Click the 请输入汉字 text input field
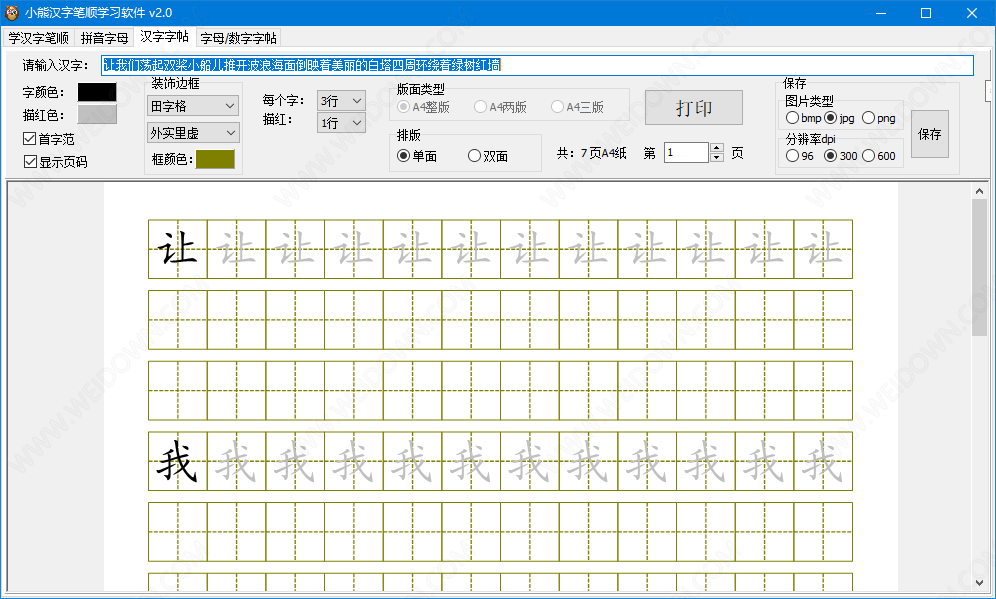 click(x=537, y=65)
